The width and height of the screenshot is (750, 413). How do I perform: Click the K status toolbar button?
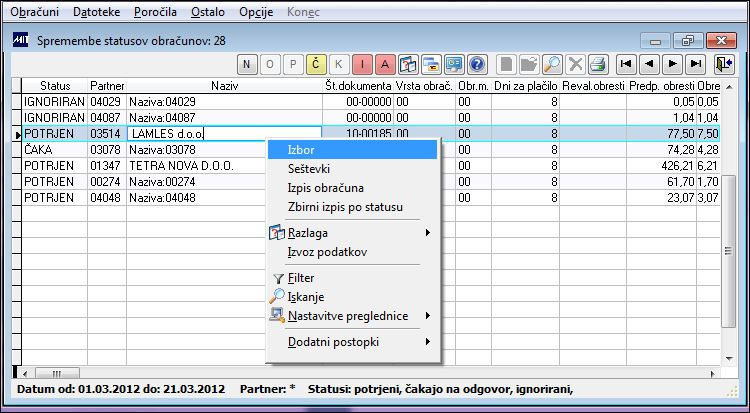tap(339, 64)
